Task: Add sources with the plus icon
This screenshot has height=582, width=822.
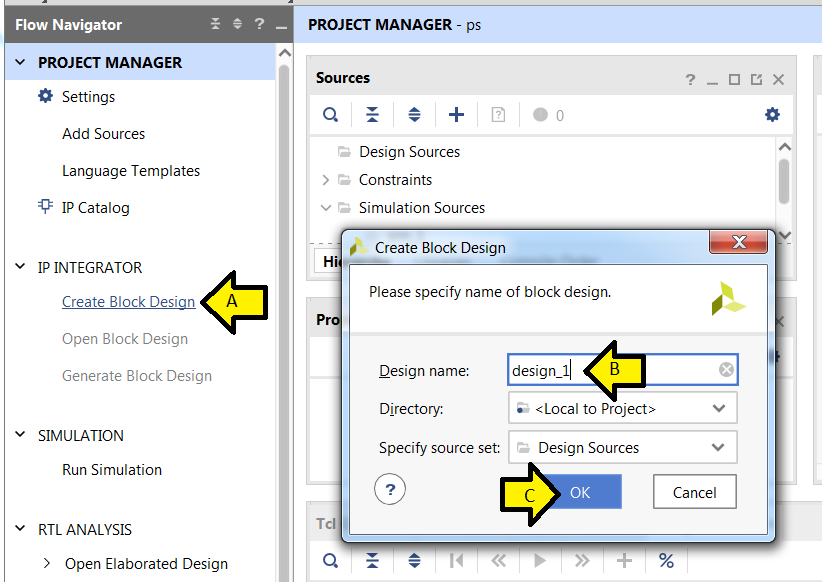Action: (x=456, y=115)
